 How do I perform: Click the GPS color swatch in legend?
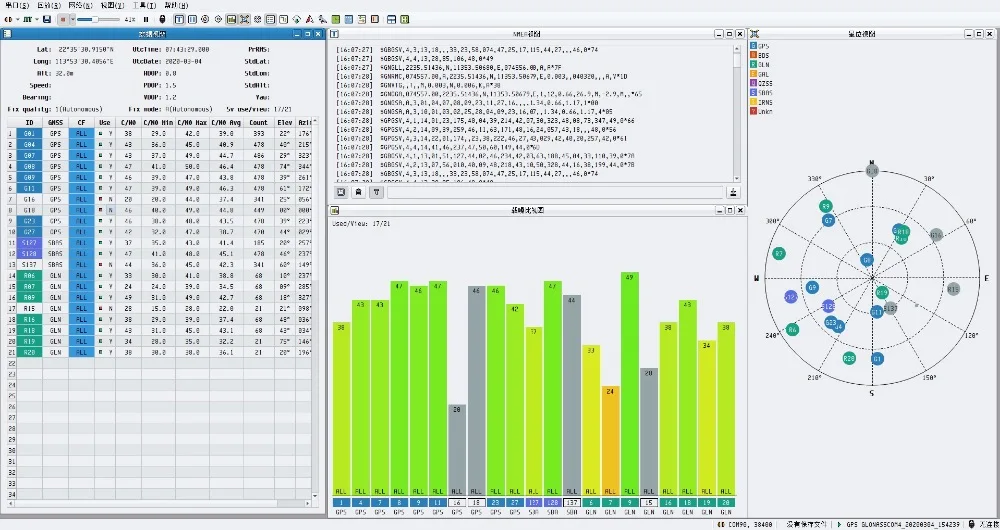pyautogui.click(x=754, y=46)
